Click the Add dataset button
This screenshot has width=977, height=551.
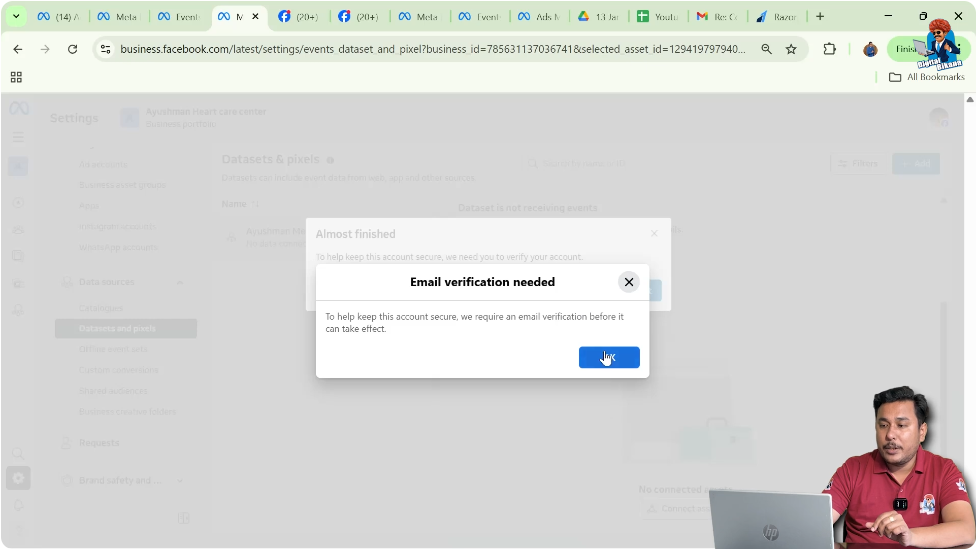pyautogui.click(x=915, y=163)
